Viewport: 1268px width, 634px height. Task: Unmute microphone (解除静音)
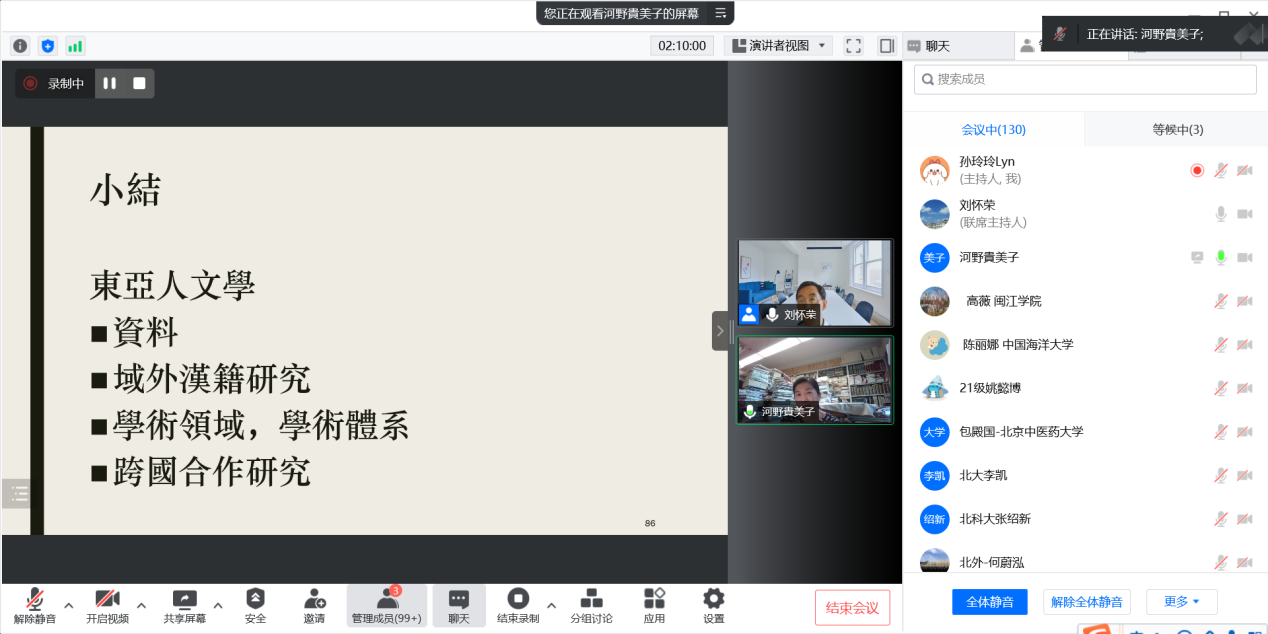click(35, 605)
